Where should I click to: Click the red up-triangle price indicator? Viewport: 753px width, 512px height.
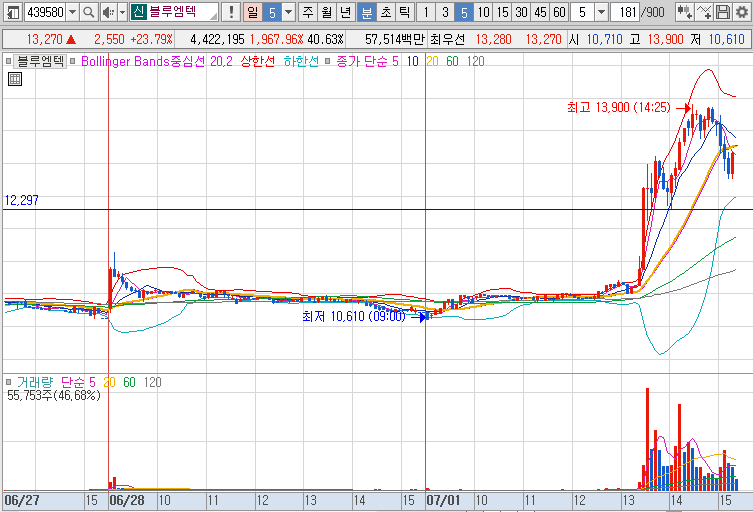71,39
